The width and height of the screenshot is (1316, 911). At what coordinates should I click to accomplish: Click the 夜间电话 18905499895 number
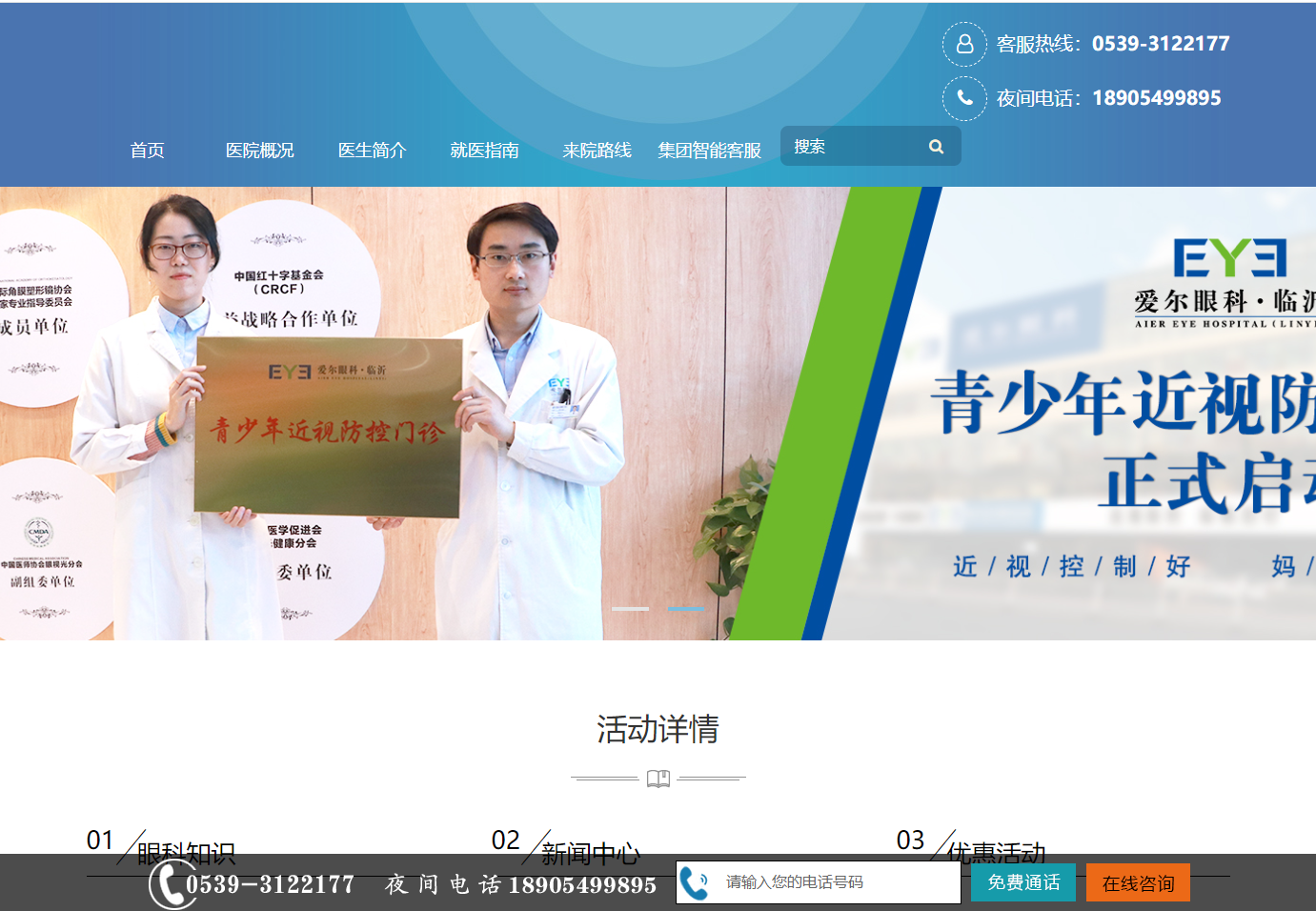pyautogui.click(x=1157, y=98)
